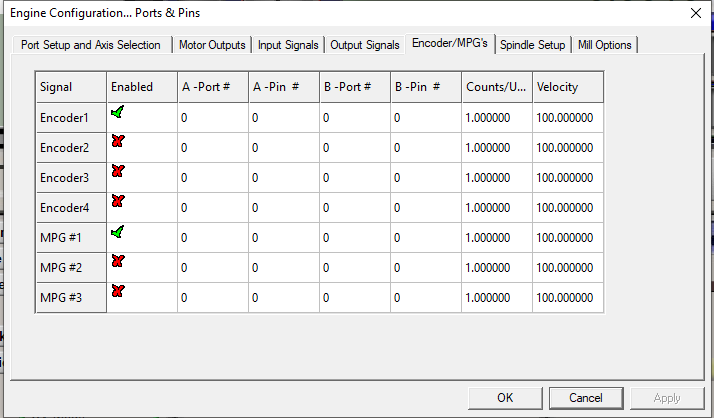Viewport: 714px width, 418px height.
Task: Enable MPG #2 by clicking its red X
Action: coord(118,261)
